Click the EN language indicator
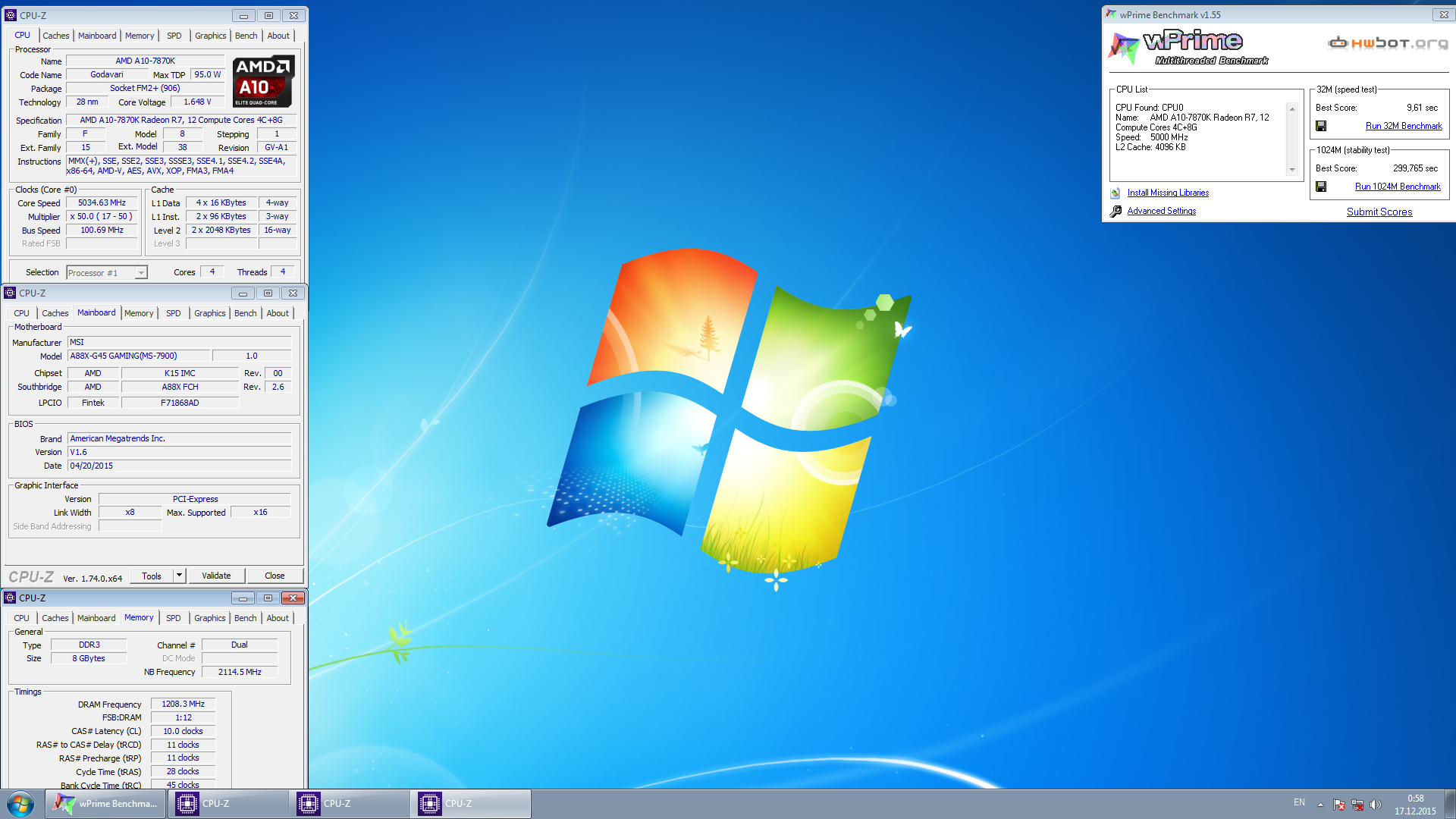The width and height of the screenshot is (1456, 819). [x=1299, y=802]
